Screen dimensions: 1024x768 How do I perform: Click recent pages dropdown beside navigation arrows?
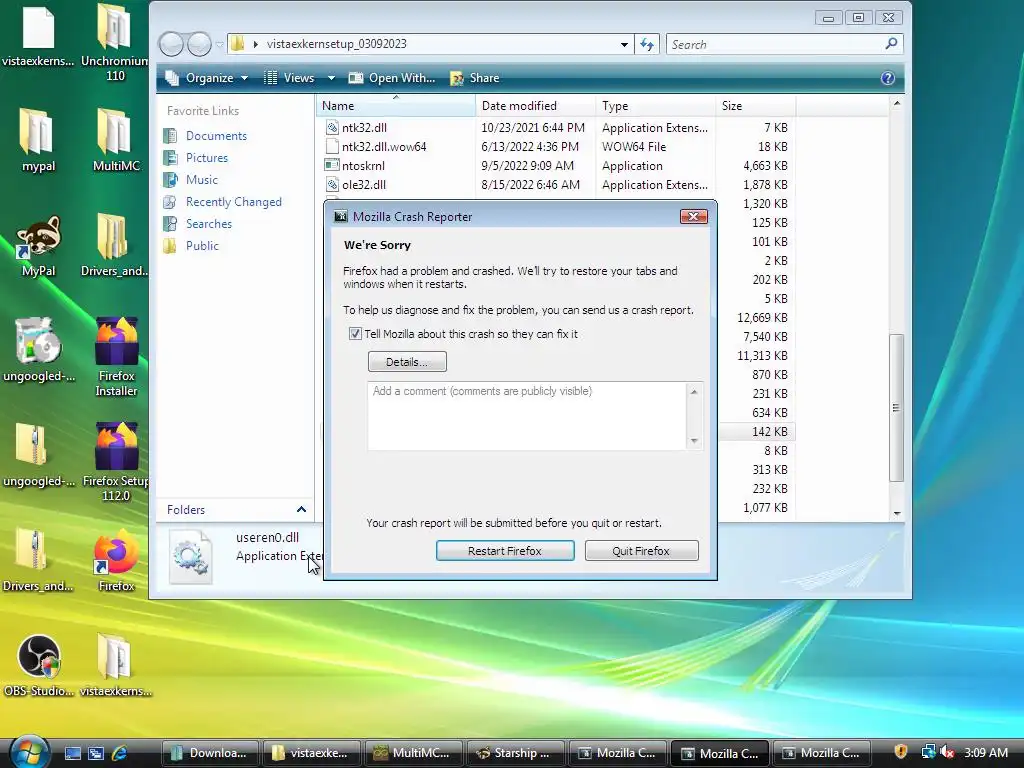[219, 44]
